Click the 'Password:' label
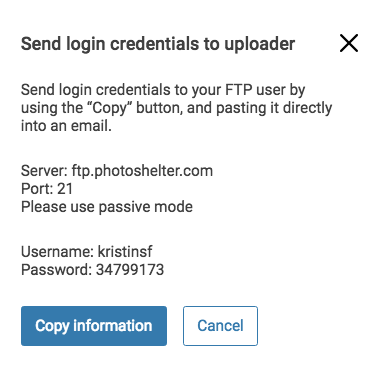 pos(57,270)
